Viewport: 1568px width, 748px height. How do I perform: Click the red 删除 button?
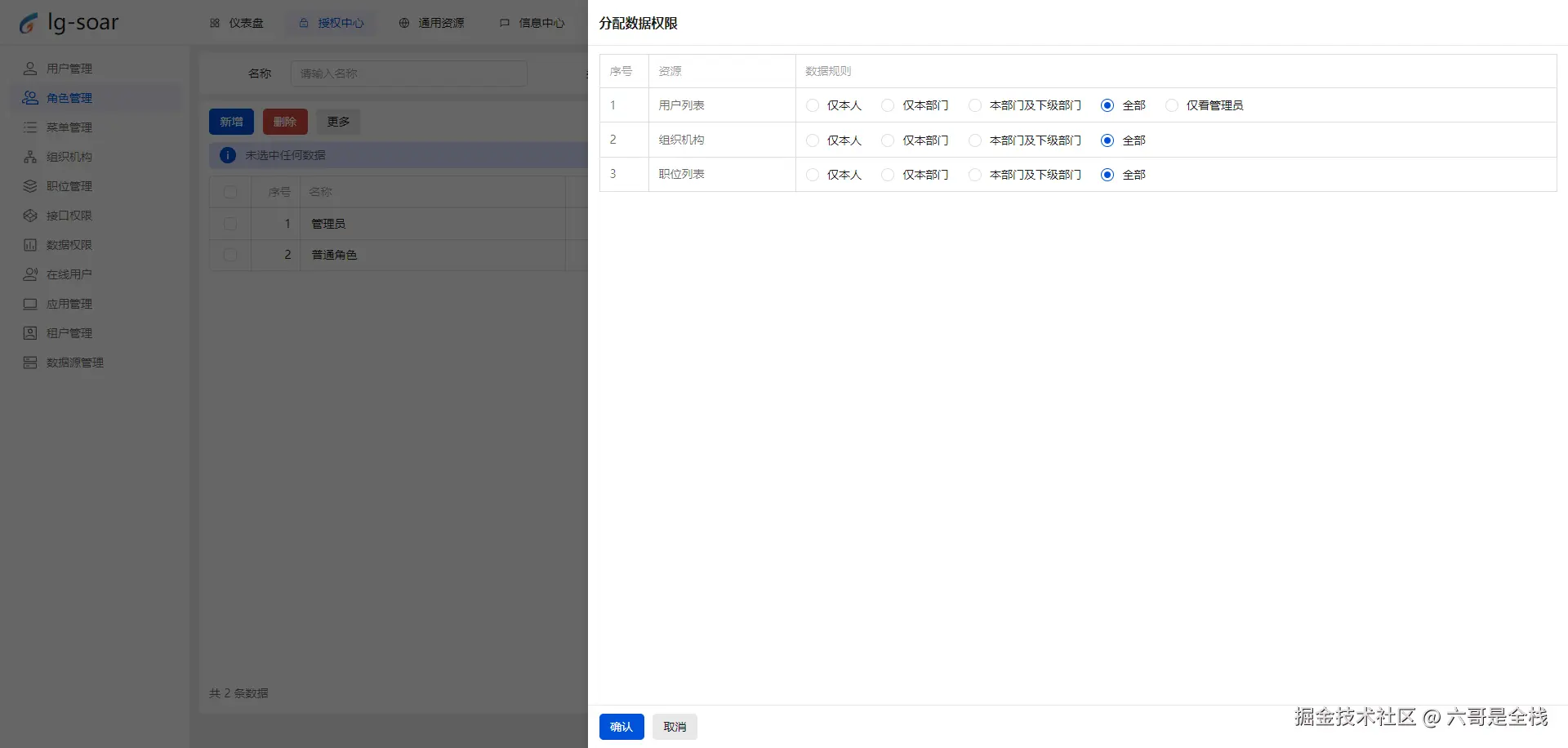pyautogui.click(x=285, y=122)
